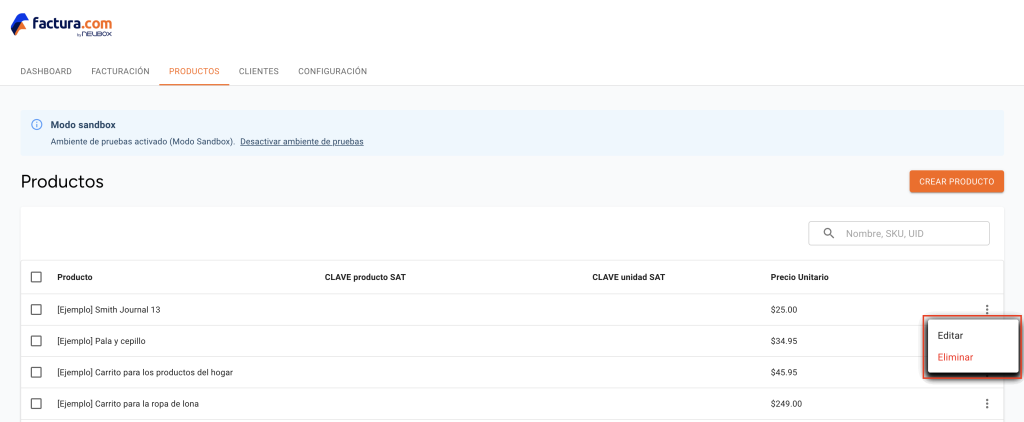The width and height of the screenshot is (1024, 422).
Task: Check the Smith Journal 13 row checkbox
Action: coord(37,310)
